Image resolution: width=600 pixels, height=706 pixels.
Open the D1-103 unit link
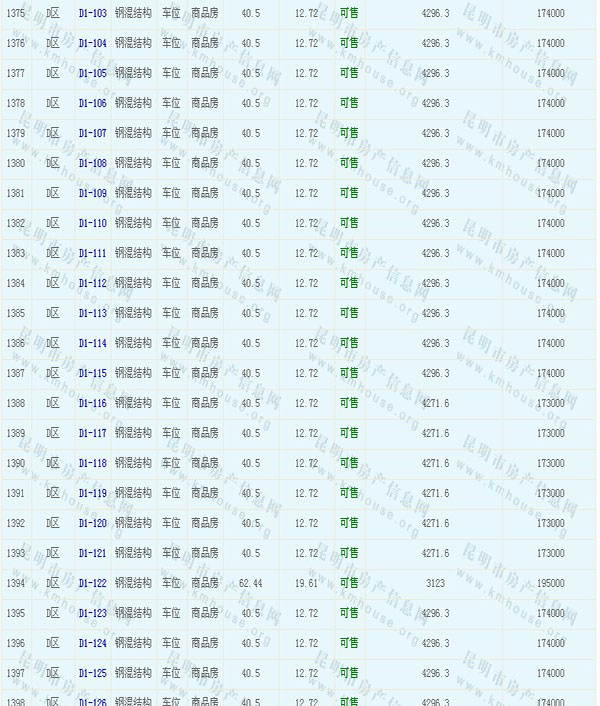pos(92,14)
